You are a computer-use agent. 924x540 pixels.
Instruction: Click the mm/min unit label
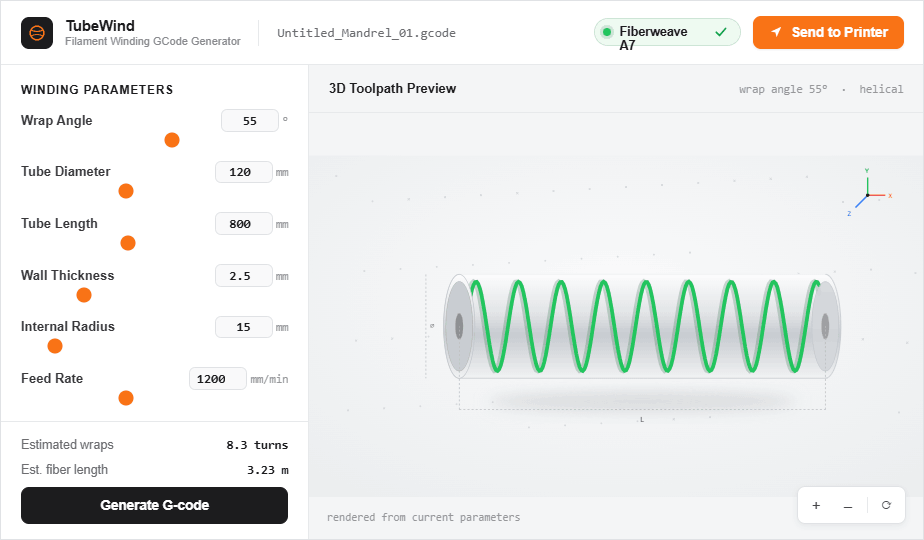point(269,379)
